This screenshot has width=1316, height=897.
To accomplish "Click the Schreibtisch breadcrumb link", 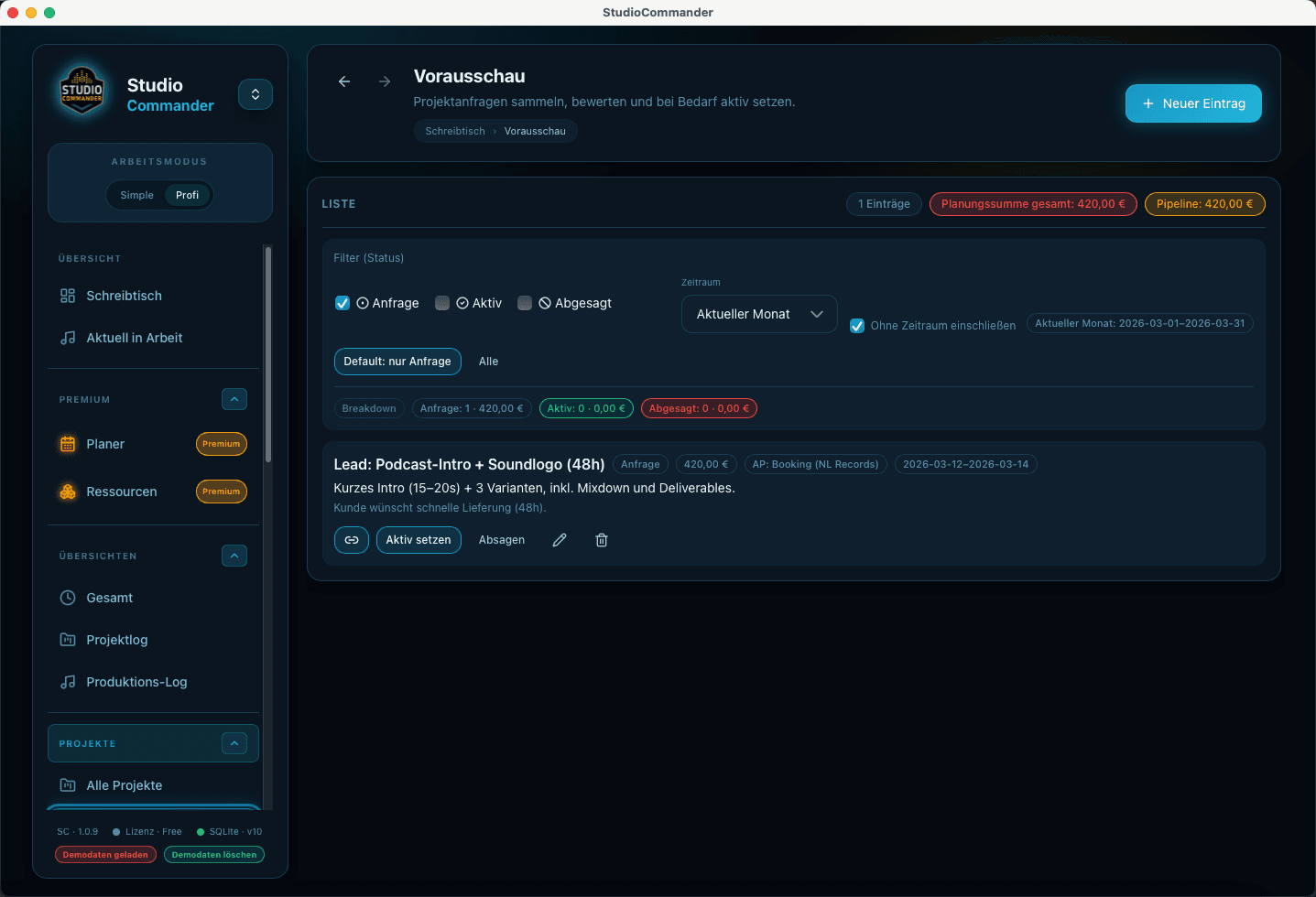I will click(455, 131).
